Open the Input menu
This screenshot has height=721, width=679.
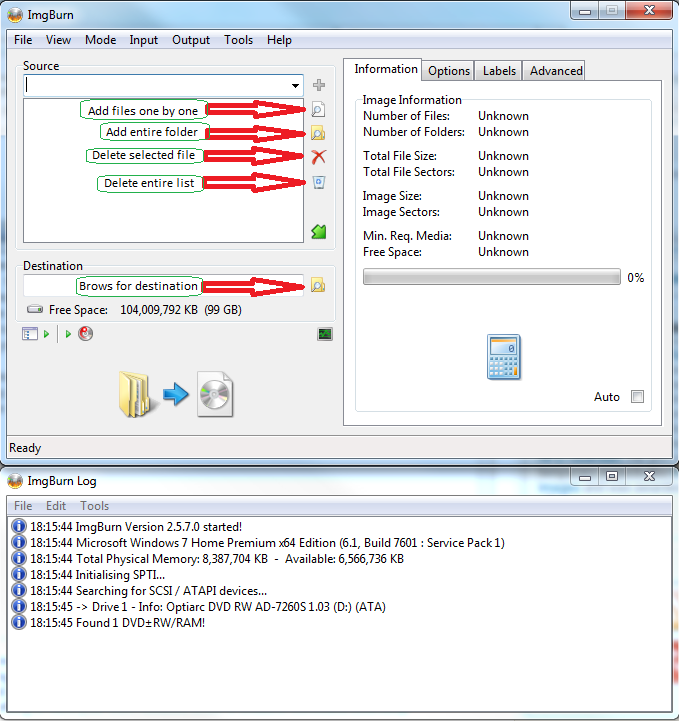(143, 40)
